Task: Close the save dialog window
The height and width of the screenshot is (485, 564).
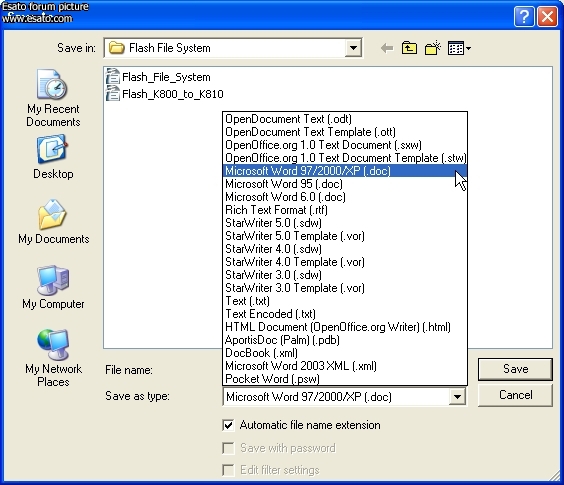Action: pyautogui.click(x=547, y=17)
